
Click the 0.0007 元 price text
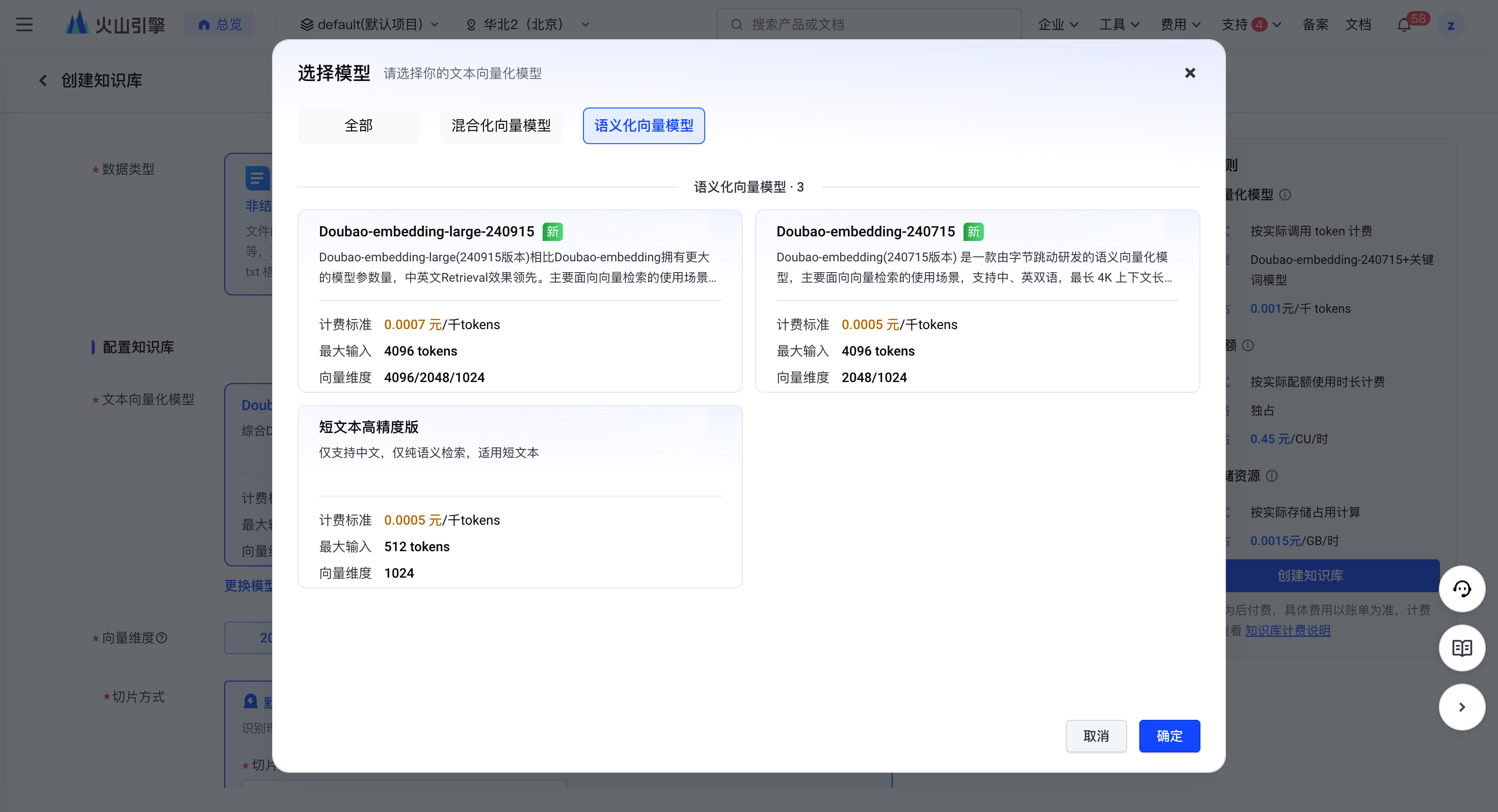[x=413, y=324]
